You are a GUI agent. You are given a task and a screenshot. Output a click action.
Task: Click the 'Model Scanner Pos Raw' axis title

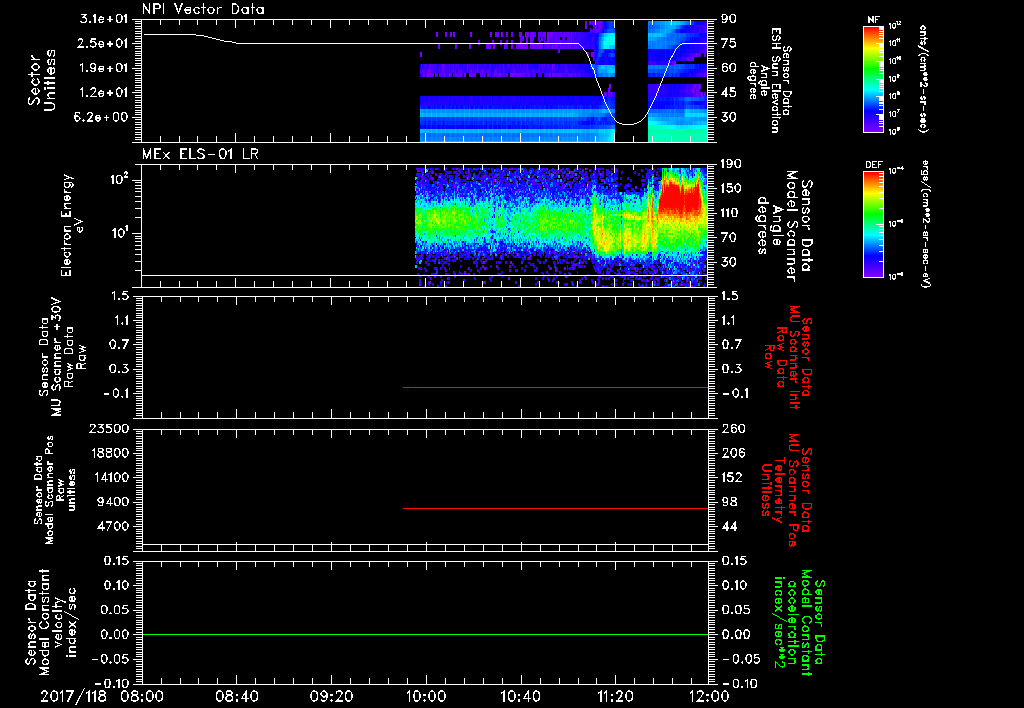click(x=54, y=490)
